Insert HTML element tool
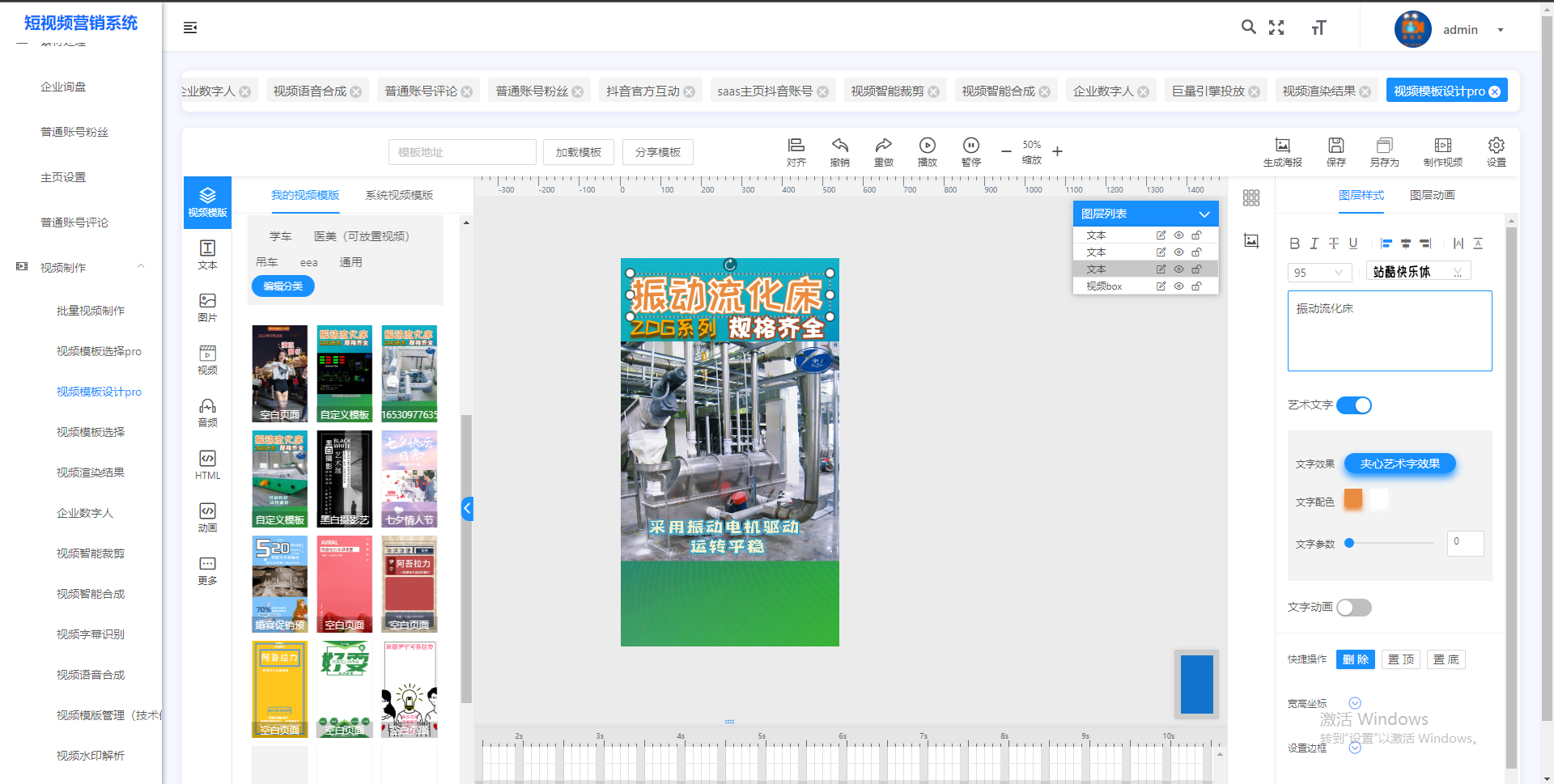 pyautogui.click(x=207, y=464)
